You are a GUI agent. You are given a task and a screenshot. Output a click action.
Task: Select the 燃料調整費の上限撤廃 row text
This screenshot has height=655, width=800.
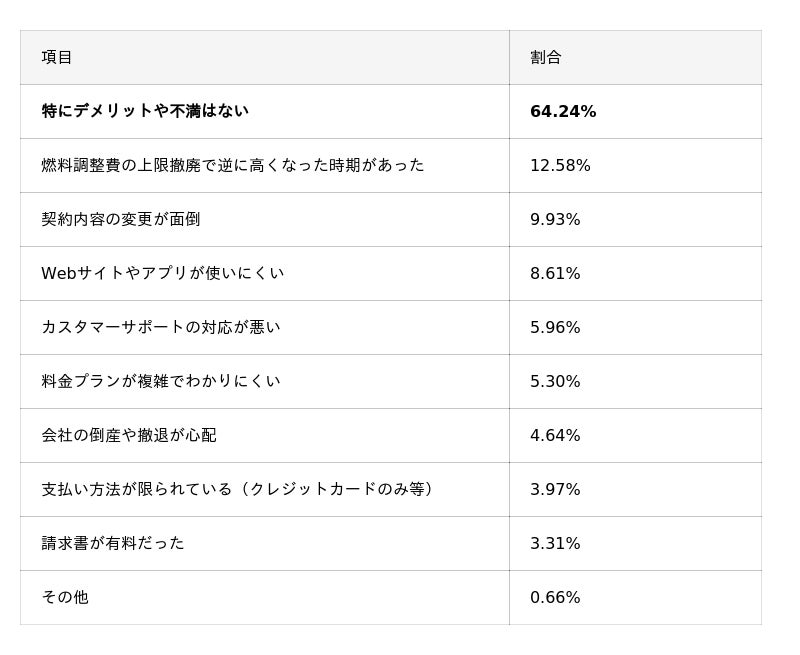tap(232, 165)
